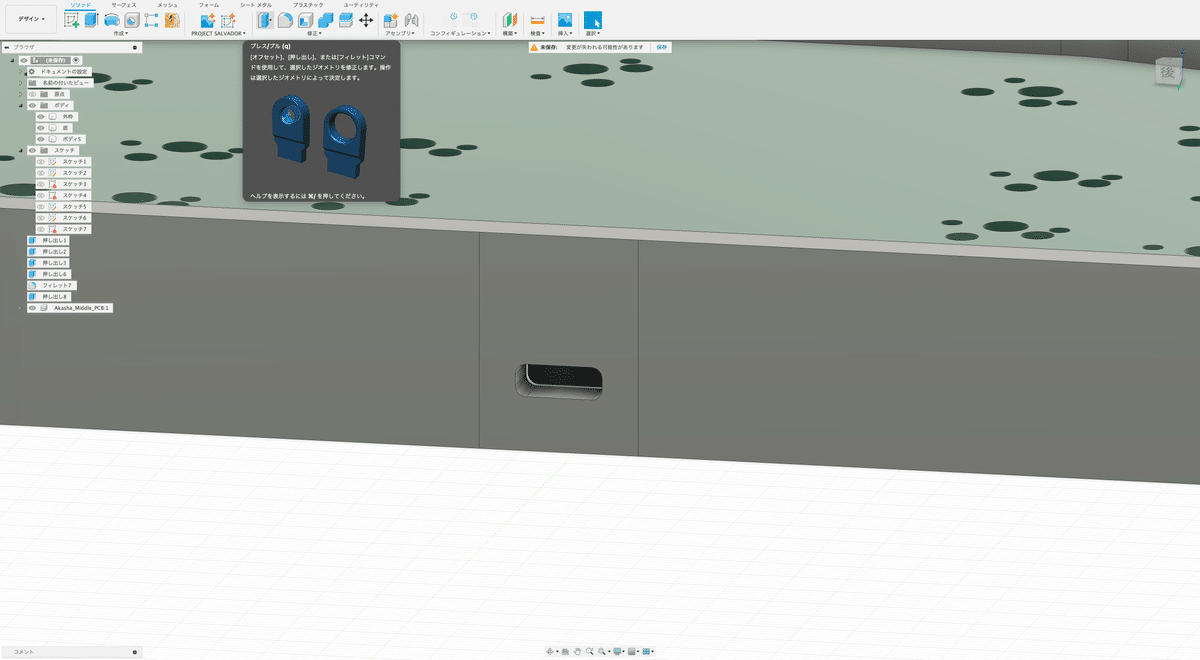Click the ViewCube 後 face

pos(1167,73)
